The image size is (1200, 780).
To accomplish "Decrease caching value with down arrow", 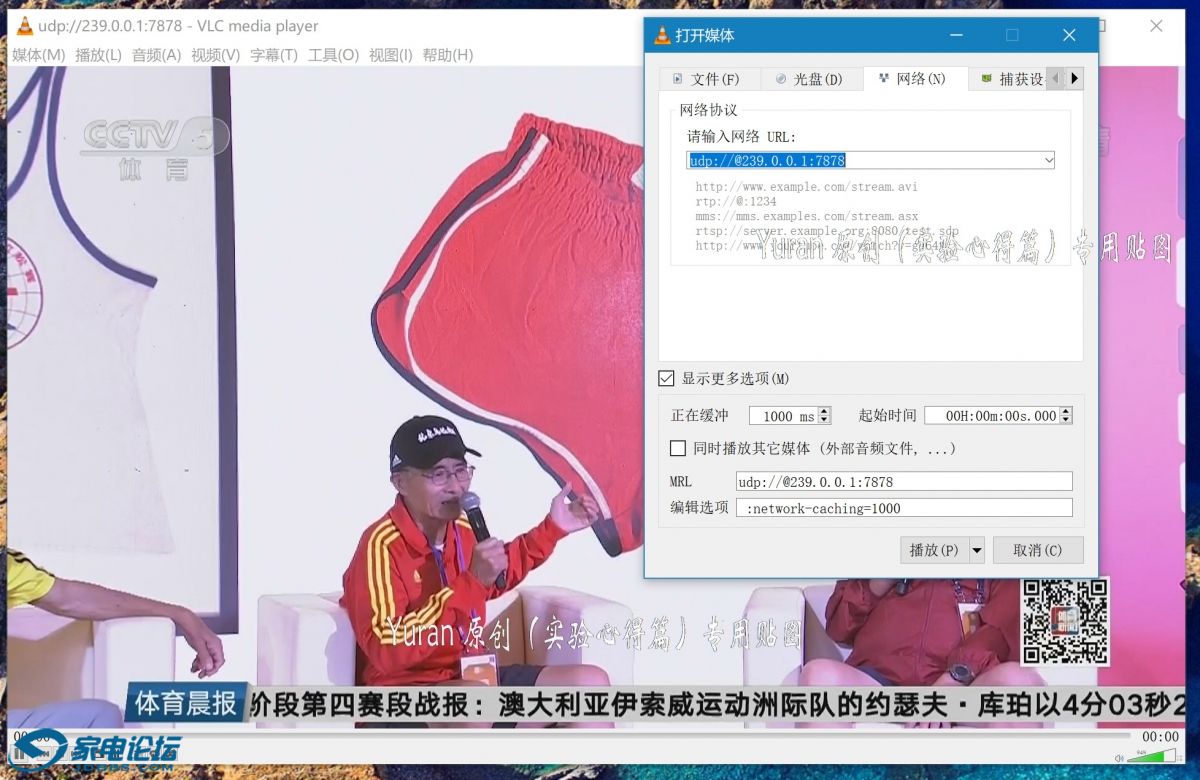I will click(824, 420).
